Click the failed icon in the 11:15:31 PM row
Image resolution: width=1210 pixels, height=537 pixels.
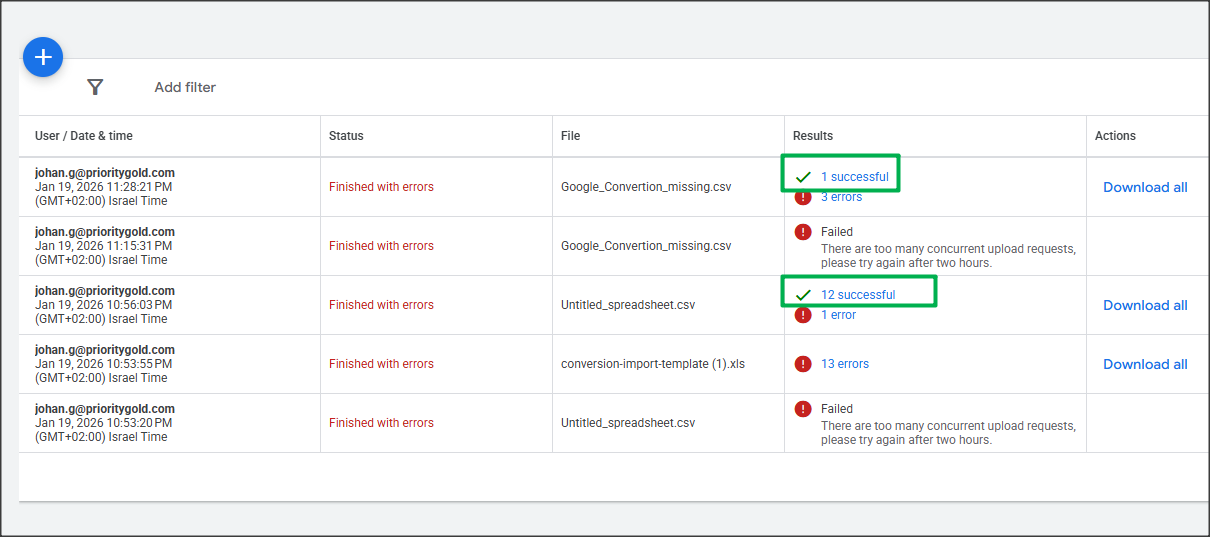click(802, 232)
